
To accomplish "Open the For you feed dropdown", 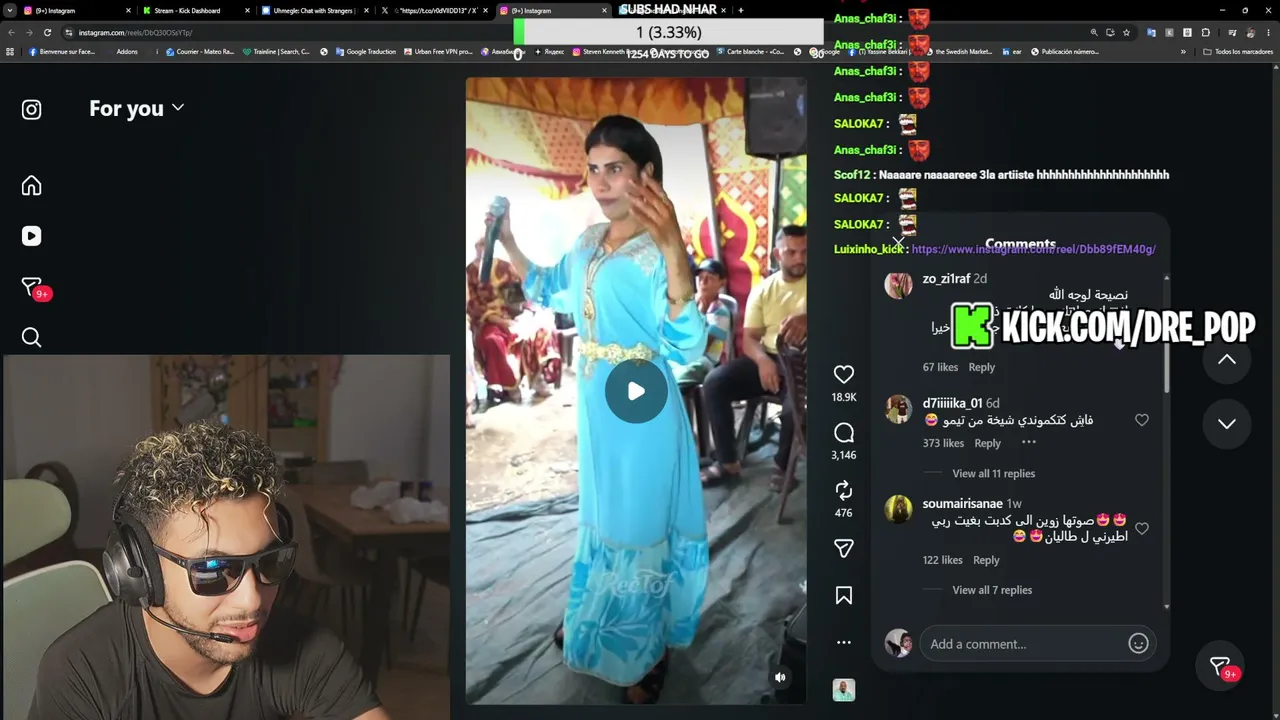I will [136, 108].
